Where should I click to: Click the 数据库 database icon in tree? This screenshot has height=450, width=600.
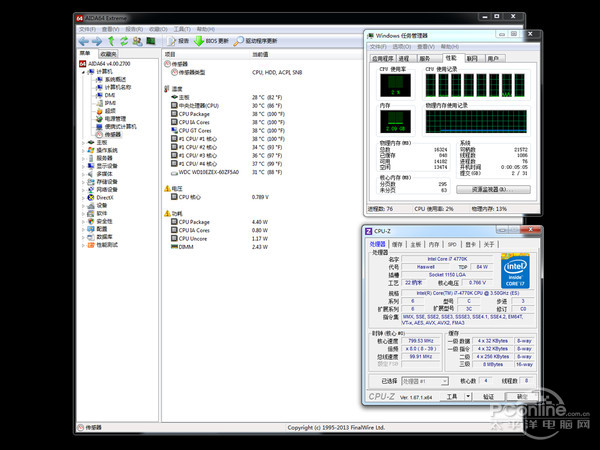tap(91, 237)
